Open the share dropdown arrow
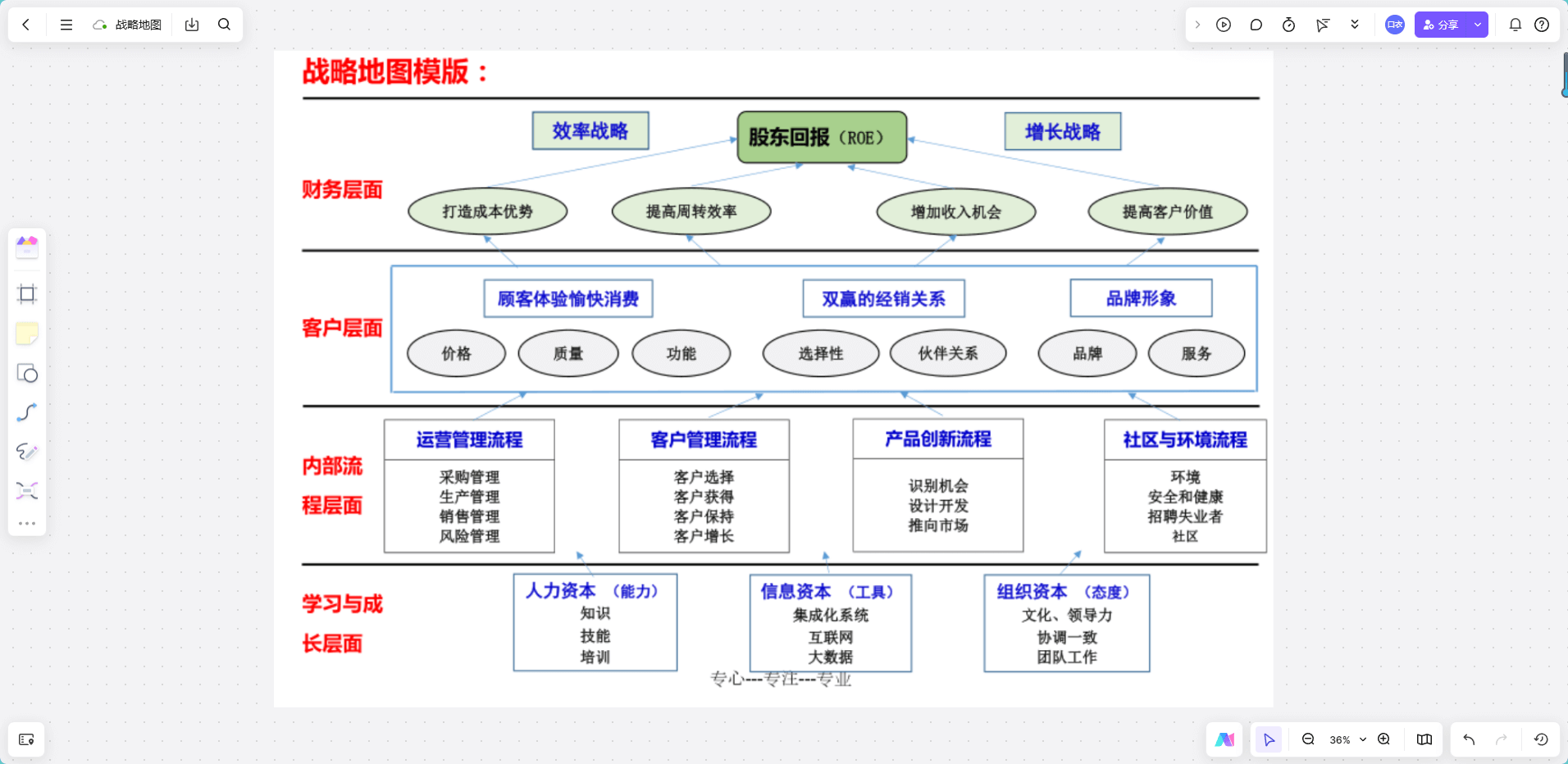Screen dimensions: 1568x764 (1478, 25)
